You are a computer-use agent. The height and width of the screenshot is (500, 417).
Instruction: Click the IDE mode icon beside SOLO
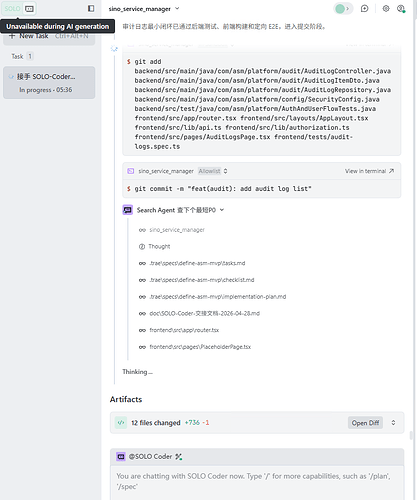click(x=29, y=9)
